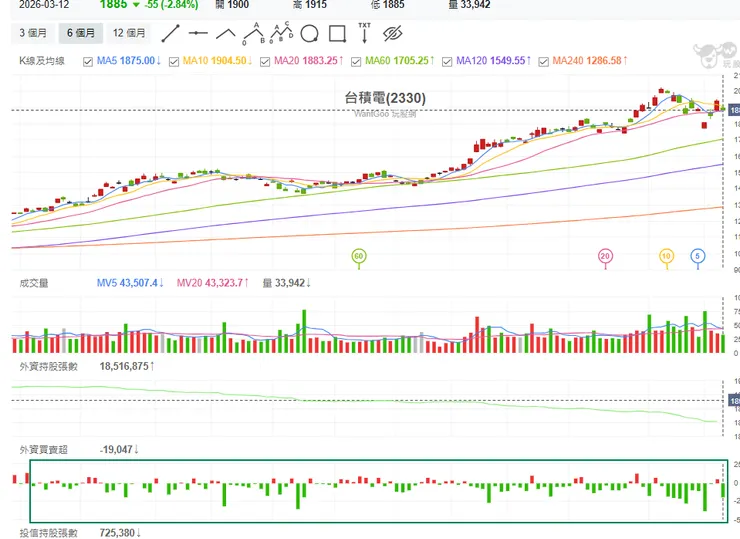Select the A-B-0 wave drawing tool
740x539 pixels.
coord(254,34)
